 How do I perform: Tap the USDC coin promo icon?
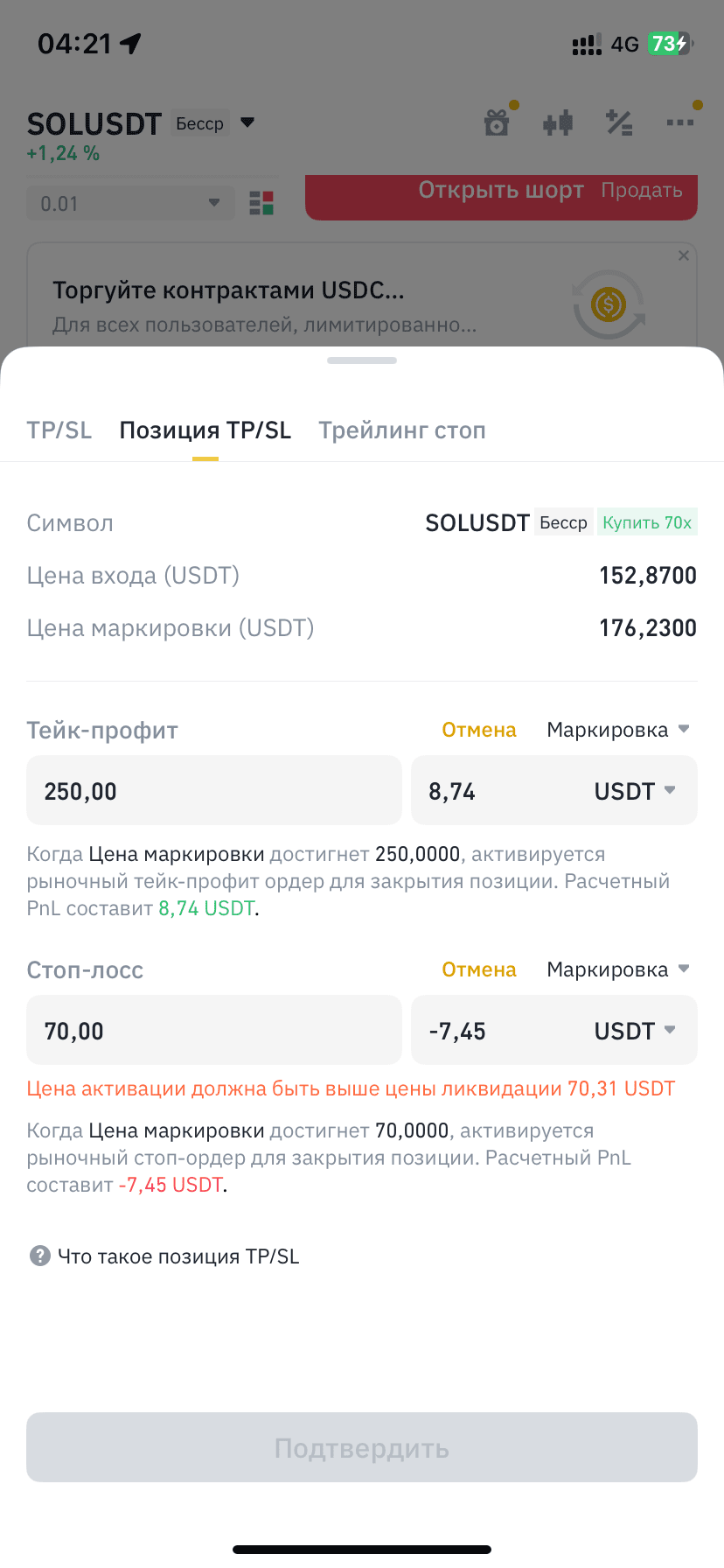[x=609, y=305]
